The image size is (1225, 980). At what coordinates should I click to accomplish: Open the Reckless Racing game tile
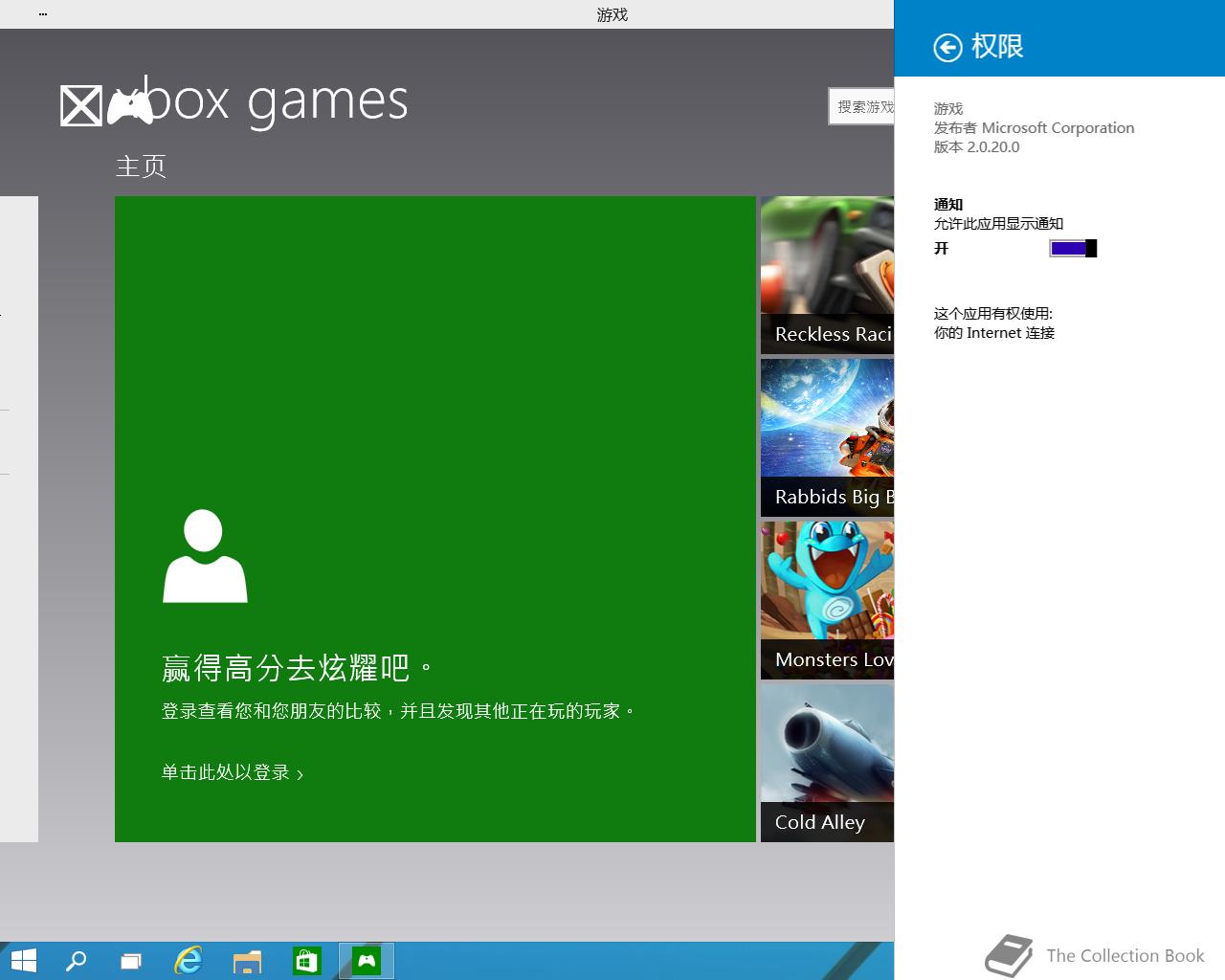(x=827, y=276)
